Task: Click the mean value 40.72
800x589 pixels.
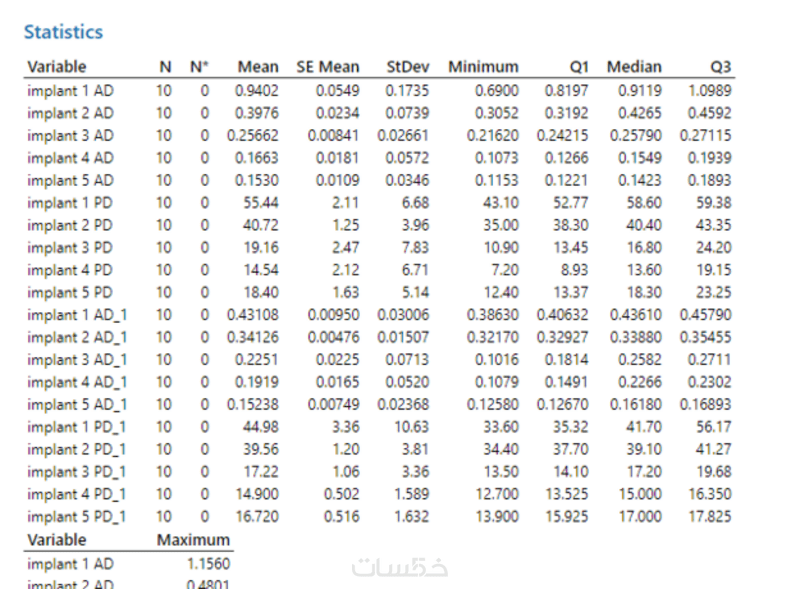Action: click(261, 226)
